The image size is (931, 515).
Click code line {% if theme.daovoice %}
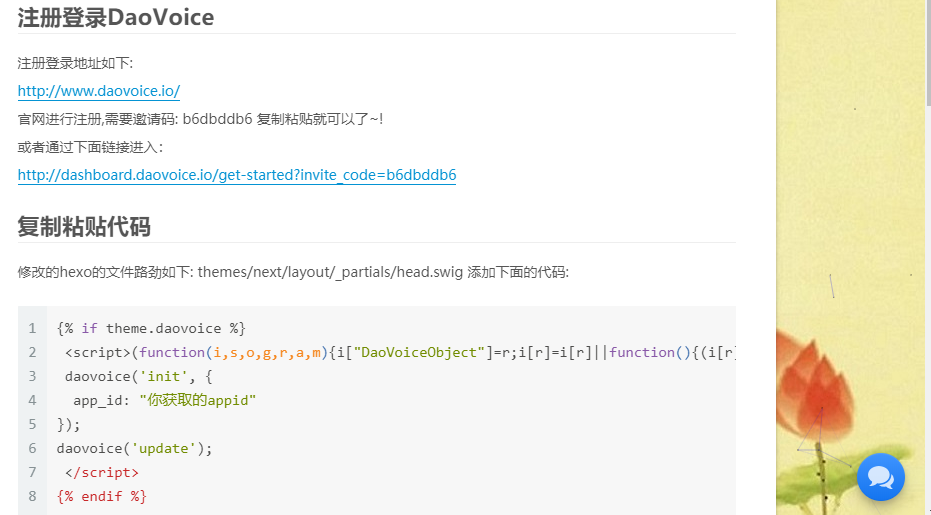click(x=151, y=328)
